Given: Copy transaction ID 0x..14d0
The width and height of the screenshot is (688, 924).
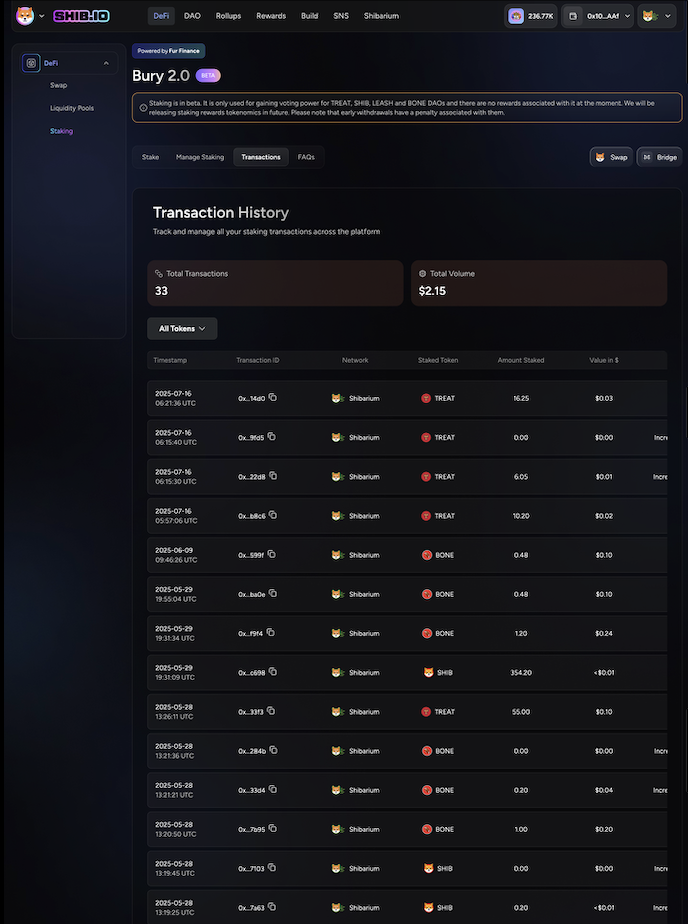Looking at the screenshot, I should click(273, 397).
